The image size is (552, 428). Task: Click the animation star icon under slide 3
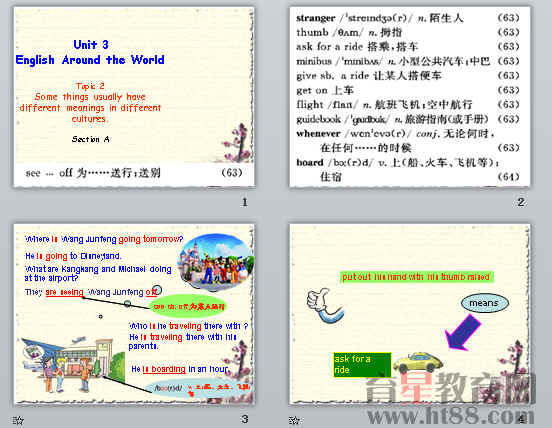(18, 420)
